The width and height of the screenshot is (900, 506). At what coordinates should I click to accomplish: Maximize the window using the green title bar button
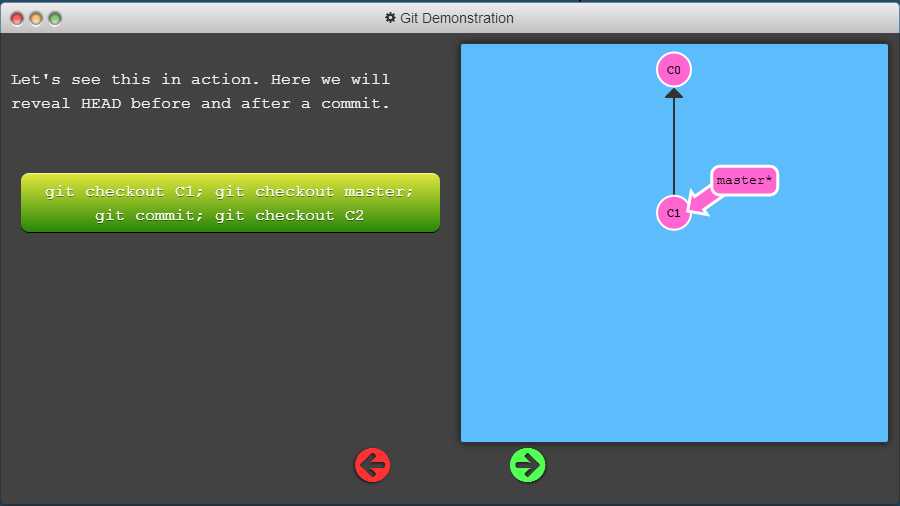coord(55,19)
